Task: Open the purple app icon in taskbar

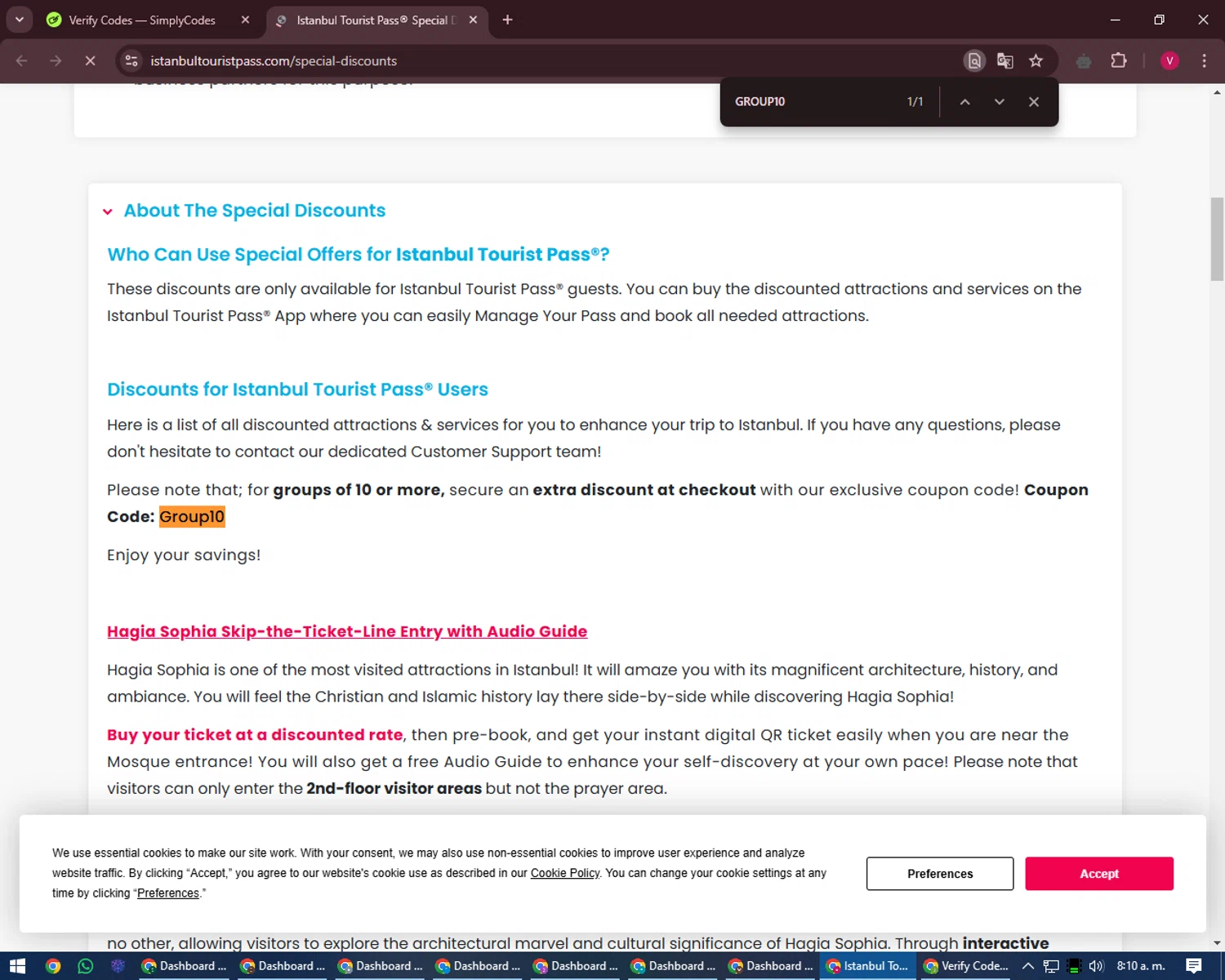Action: point(118,966)
